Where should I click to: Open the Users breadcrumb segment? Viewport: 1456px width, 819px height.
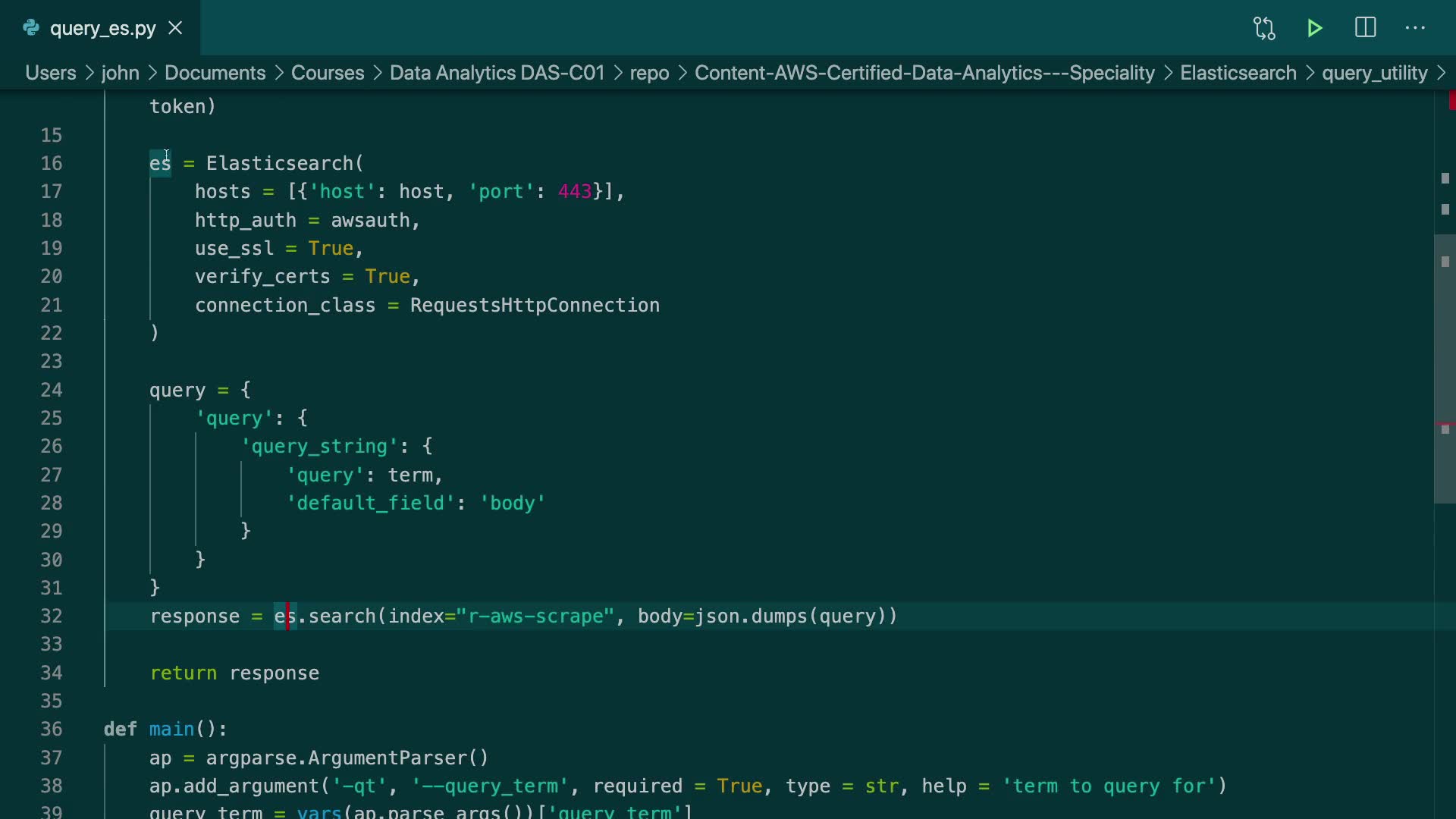click(x=51, y=73)
